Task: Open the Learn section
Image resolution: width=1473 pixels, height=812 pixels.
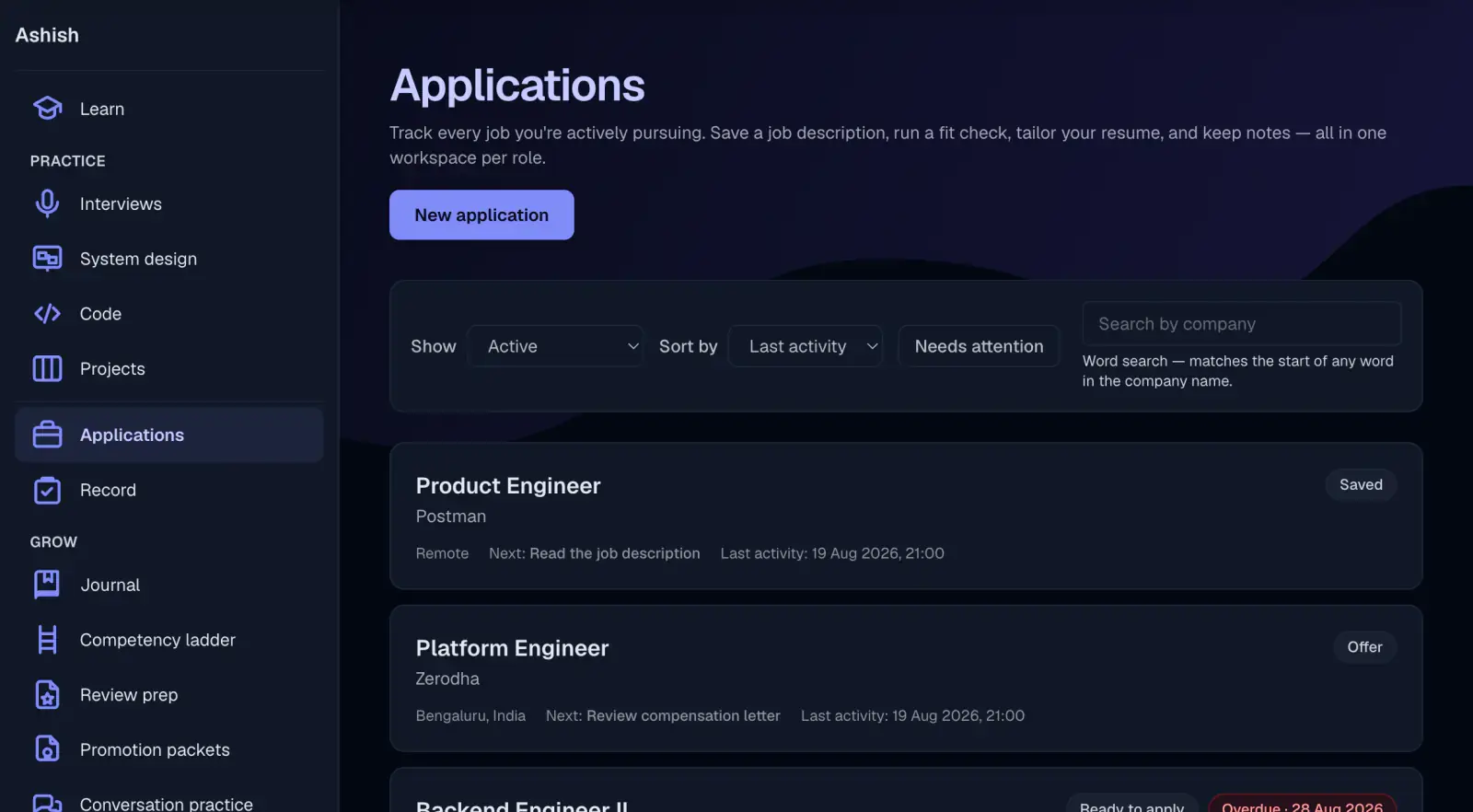Action: pyautogui.click(x=169, y=109)
